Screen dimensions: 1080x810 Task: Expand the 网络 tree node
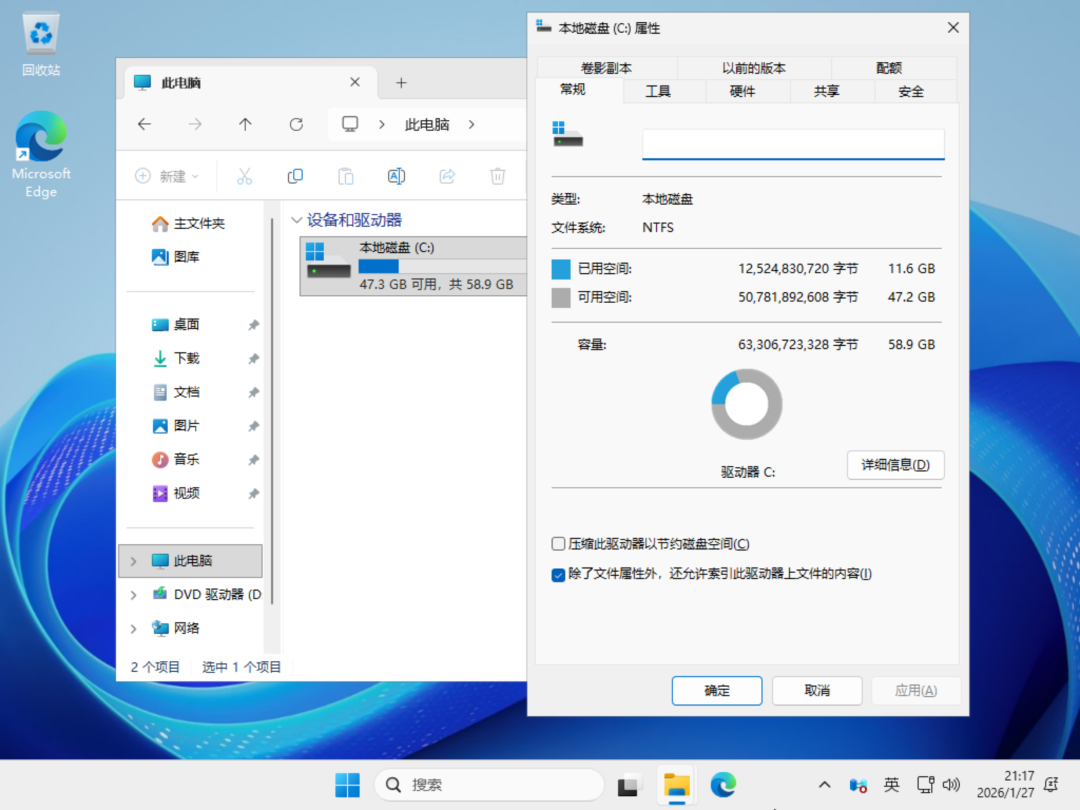[134, 629]
